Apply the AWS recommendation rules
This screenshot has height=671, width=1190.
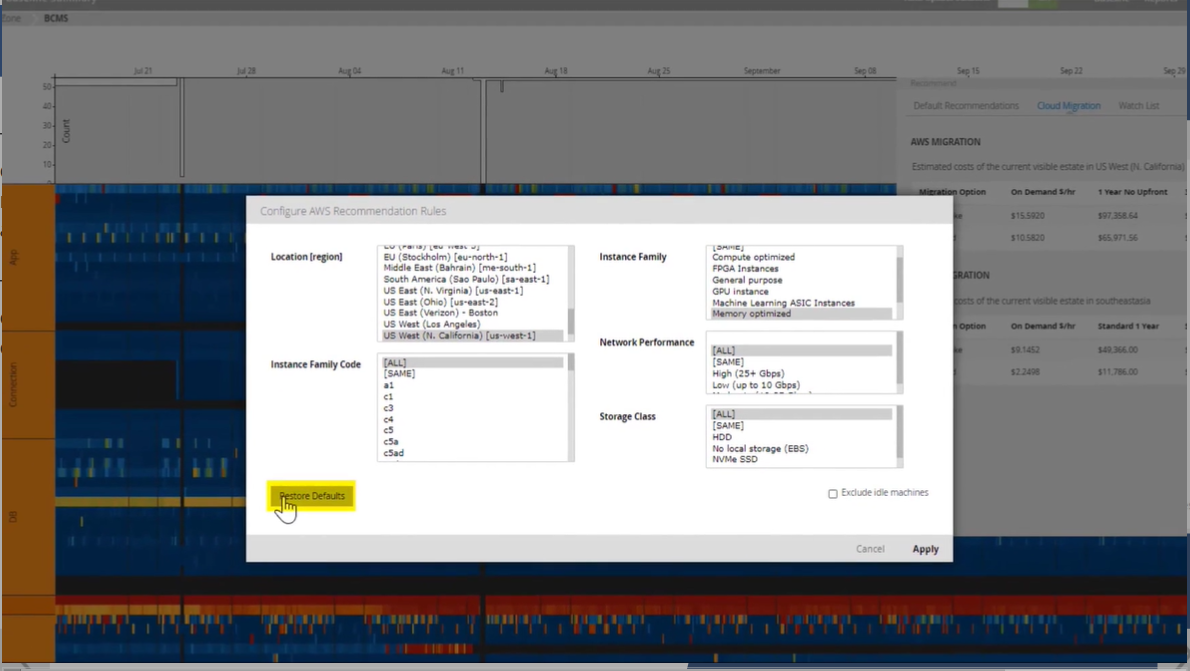[925, 549]
